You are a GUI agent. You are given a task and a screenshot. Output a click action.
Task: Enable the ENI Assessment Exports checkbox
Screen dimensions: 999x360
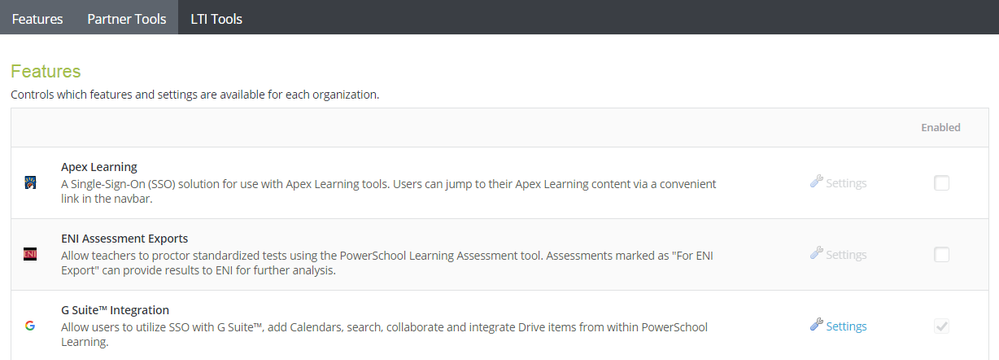941,255
